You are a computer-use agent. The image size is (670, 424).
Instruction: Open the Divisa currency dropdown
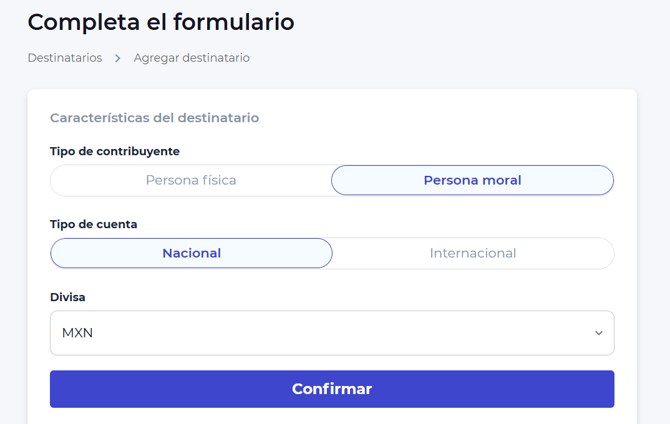332,333
